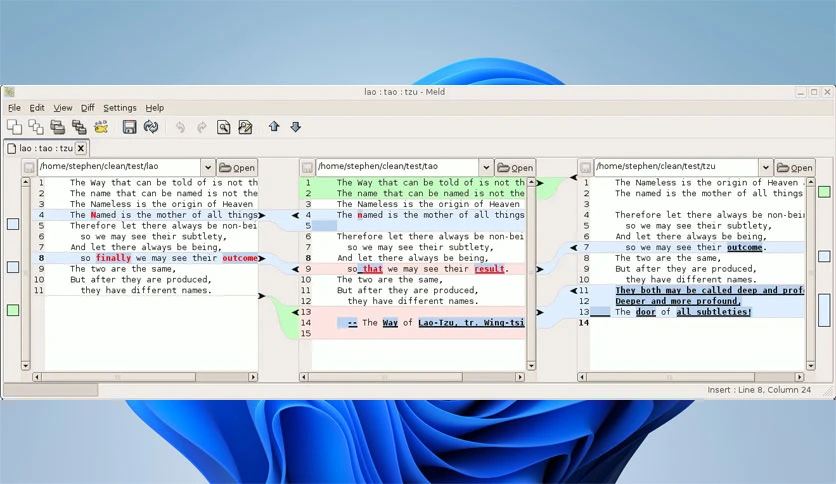Click Open button for the lao file
836x484 pixels.
(x=237, y=167)
